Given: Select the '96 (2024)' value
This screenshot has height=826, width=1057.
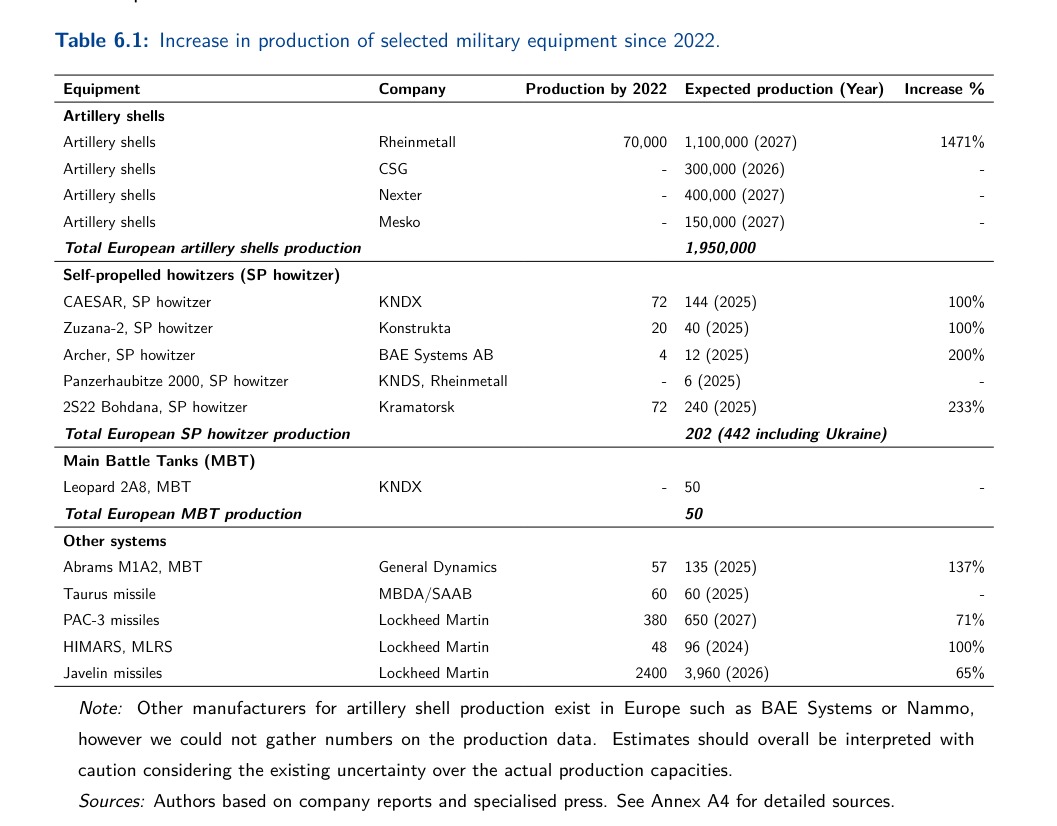Looking at the screenshot, I should pos(717,647).
